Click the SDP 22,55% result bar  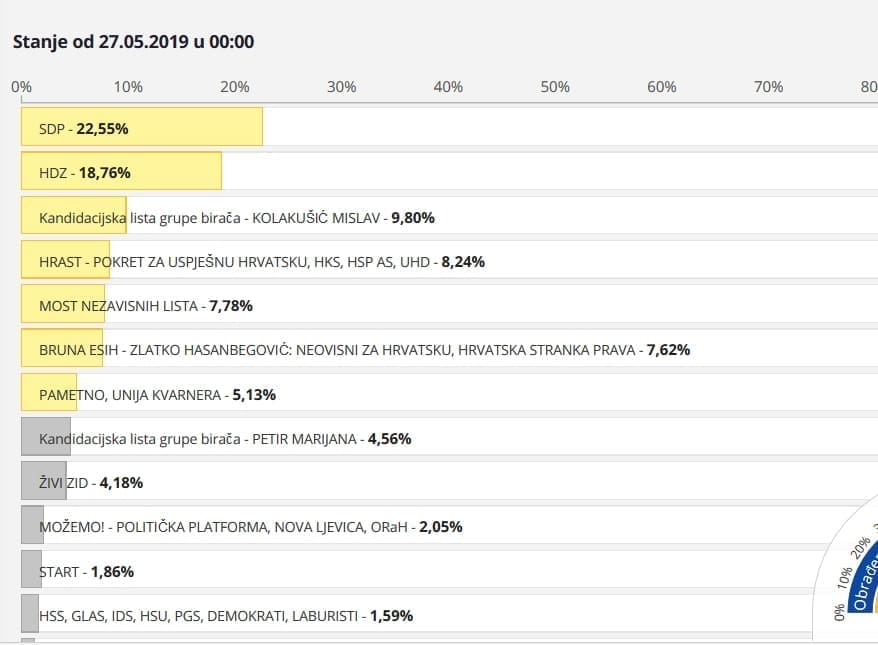[141, 128]
